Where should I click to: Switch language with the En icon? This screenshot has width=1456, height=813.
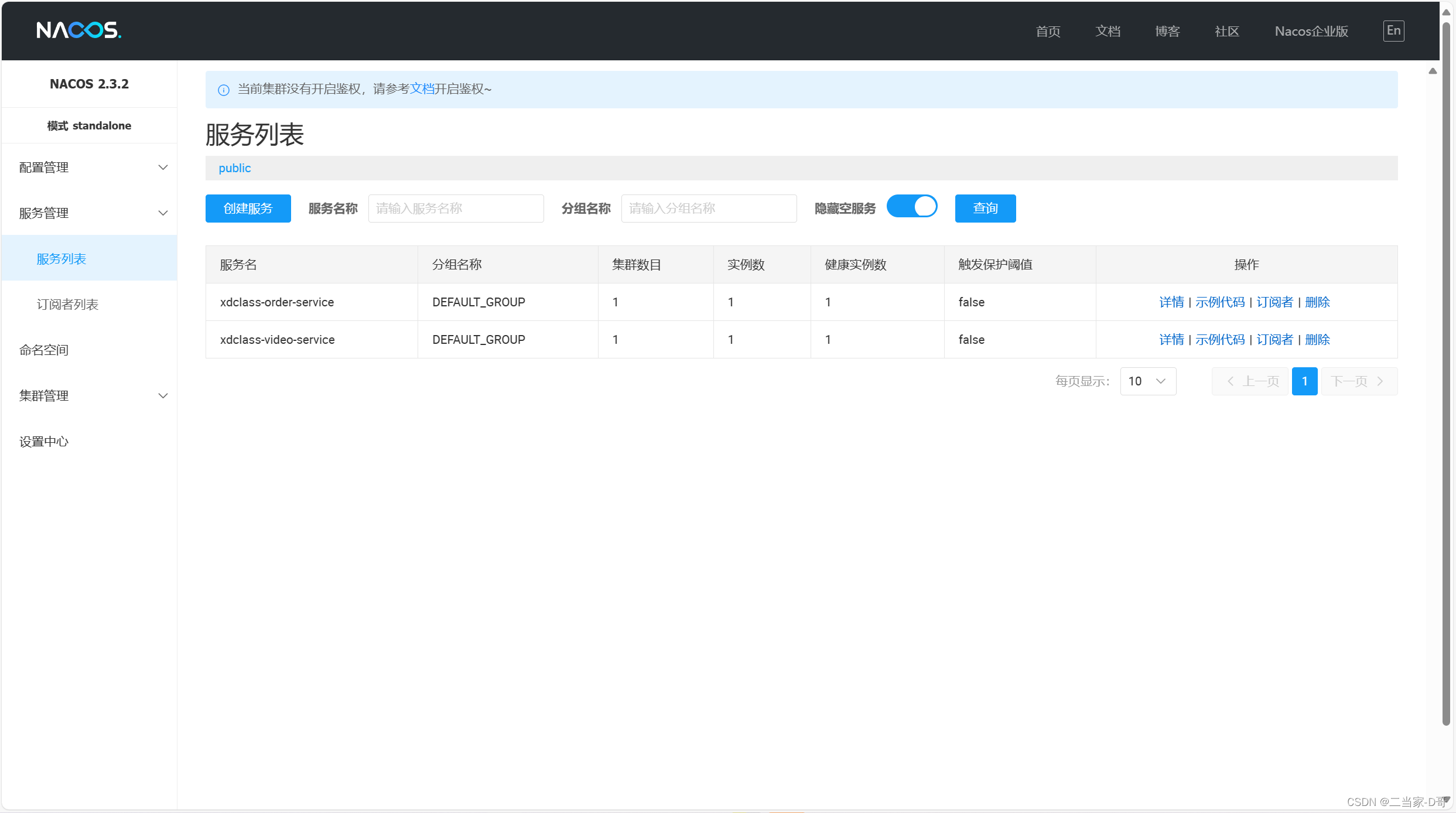pyautogui.click(x=1393, y=30)
